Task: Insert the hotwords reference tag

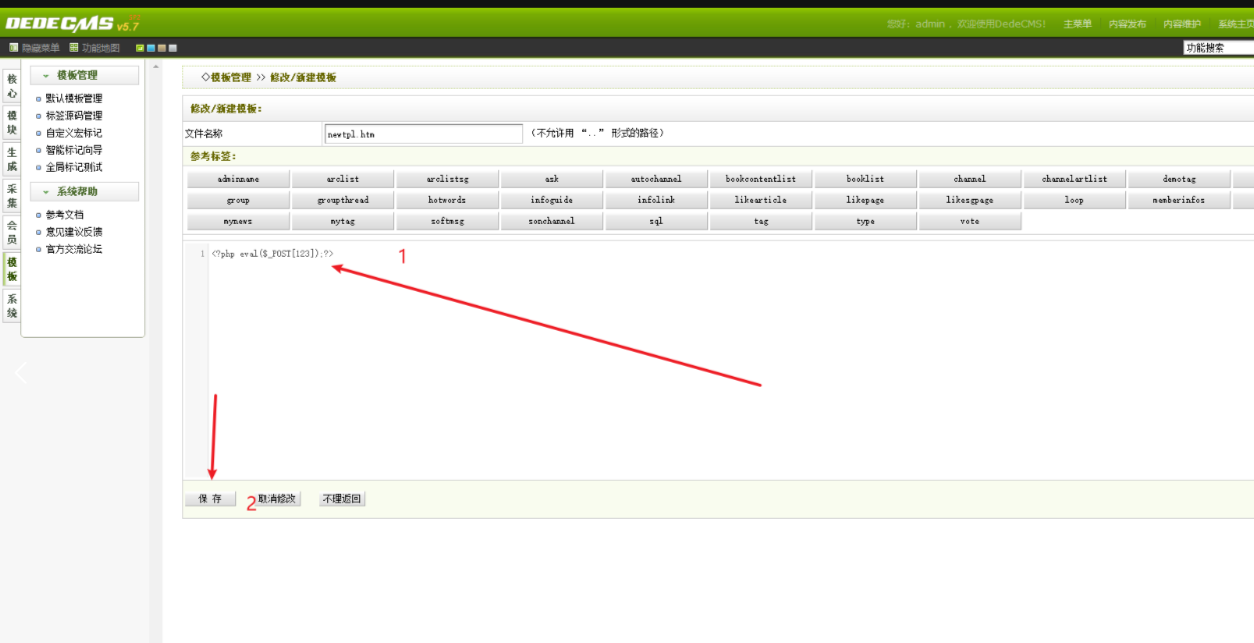Action: pos(447,200)
